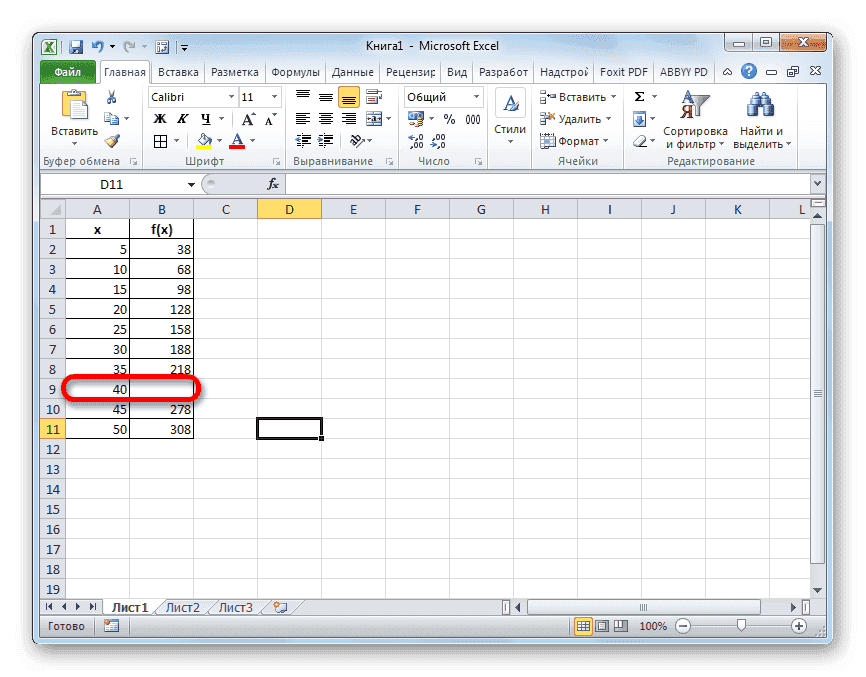Open the AutoSum Σ function
Viewport: 866px width, 677px height.
(x=638, y=96)
